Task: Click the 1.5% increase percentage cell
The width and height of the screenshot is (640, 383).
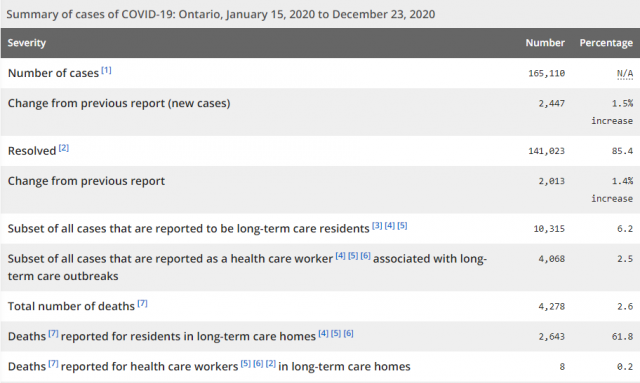Action: [612, 112]
